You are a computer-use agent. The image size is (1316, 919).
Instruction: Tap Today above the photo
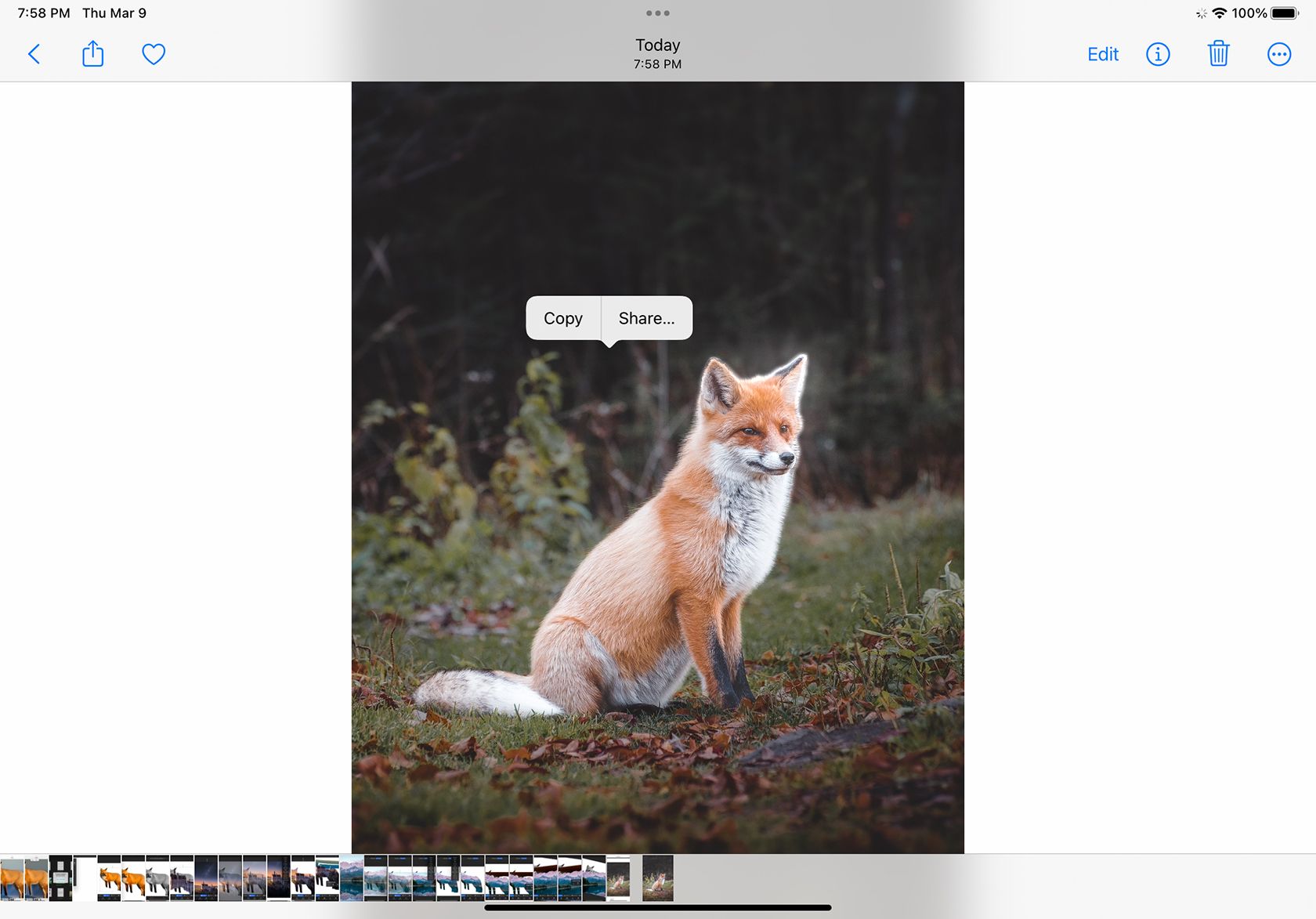[x=656, y=45]
